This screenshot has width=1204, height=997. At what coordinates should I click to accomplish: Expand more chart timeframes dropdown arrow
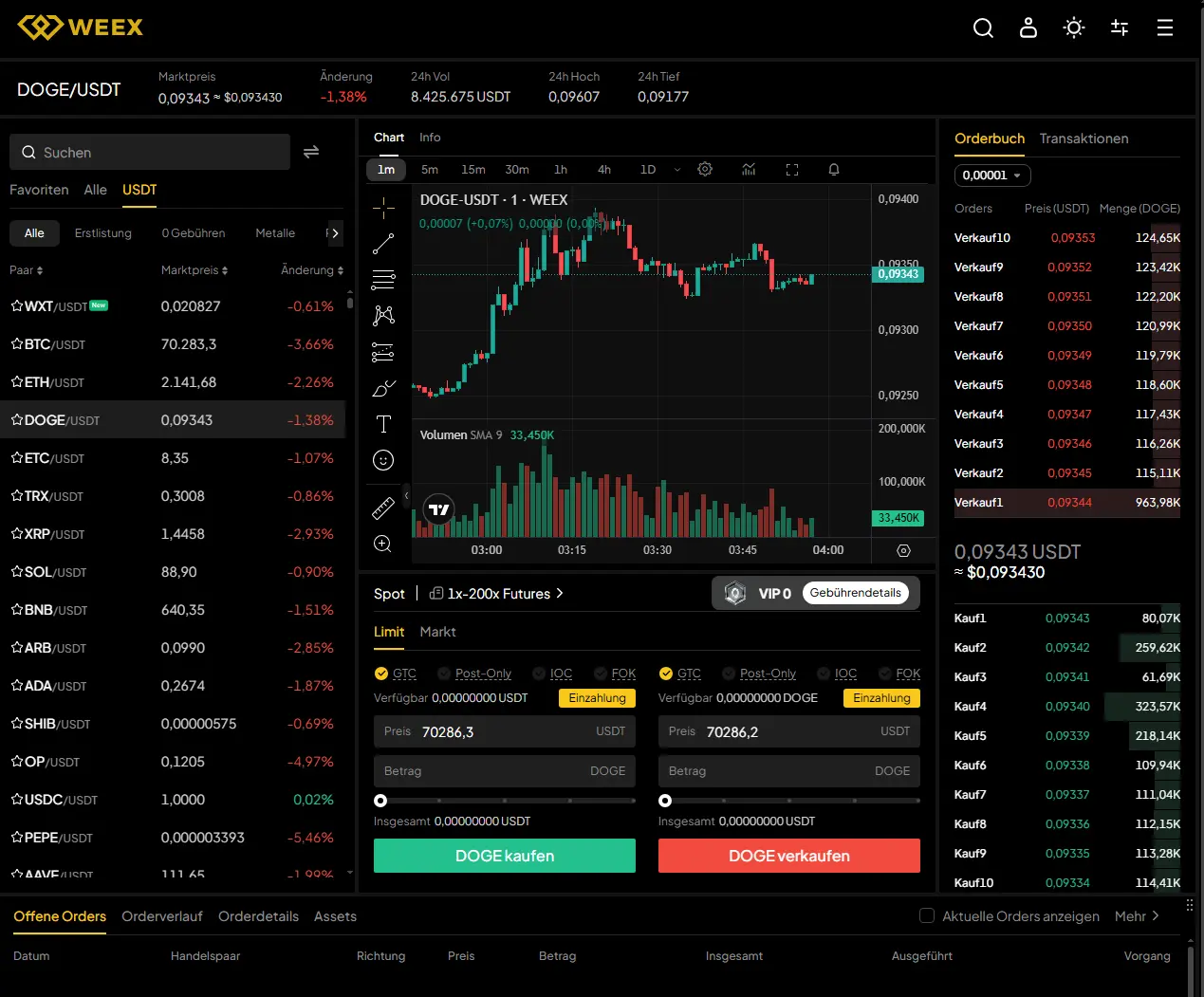point(677,170)
